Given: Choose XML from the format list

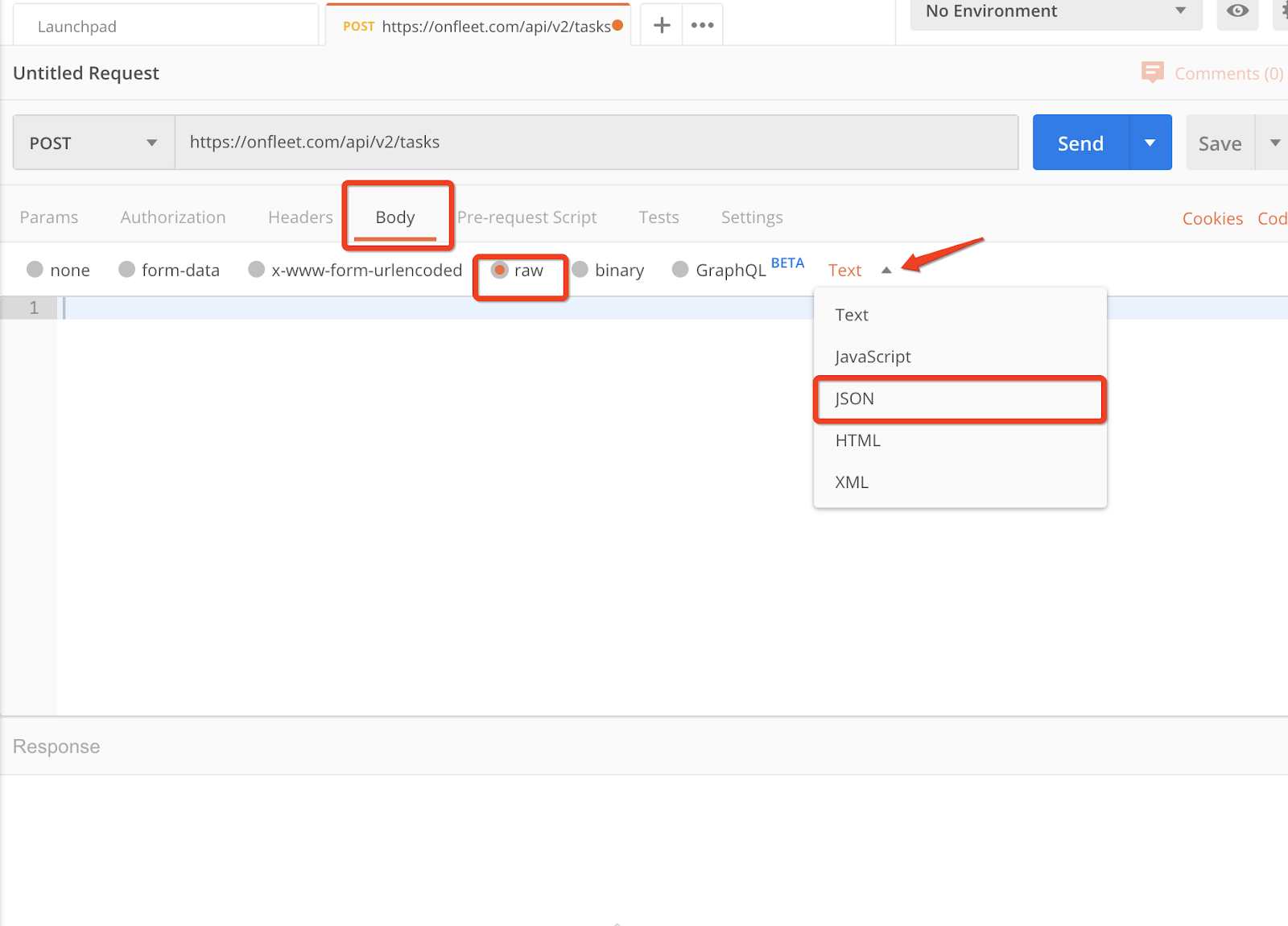Looking at the screenshot, I should click(960, 482).
